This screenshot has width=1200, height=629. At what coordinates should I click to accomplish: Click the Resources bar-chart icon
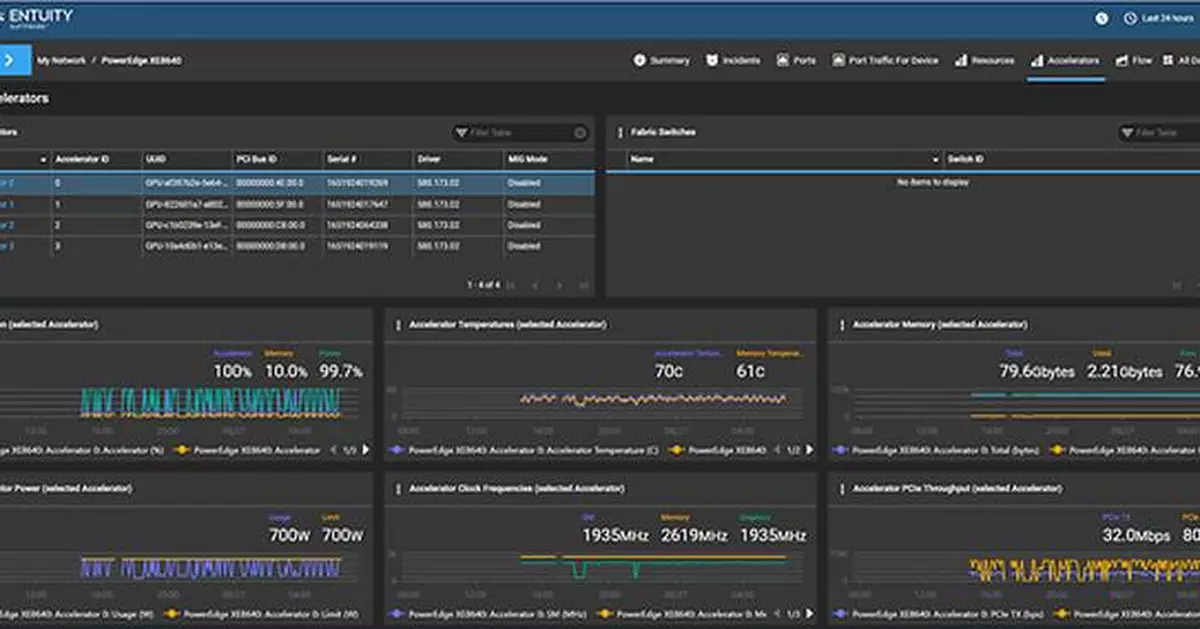coord(961,61)
